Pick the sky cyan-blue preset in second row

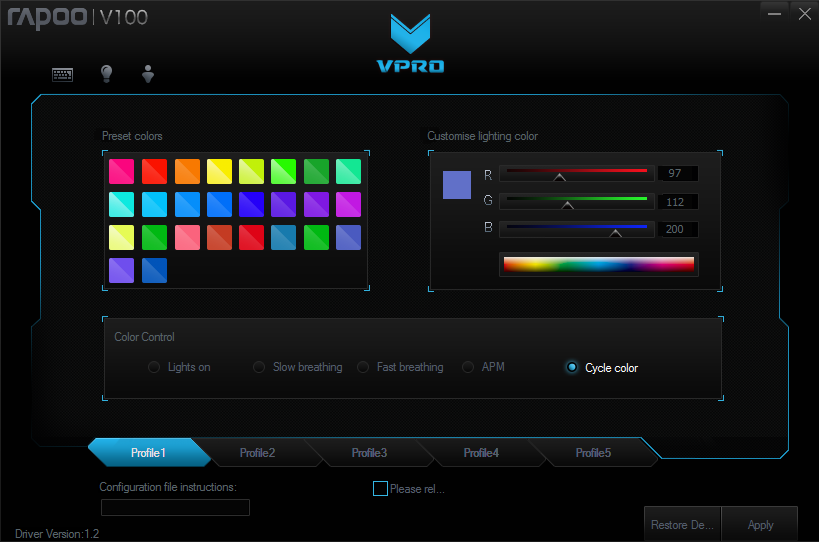point(154,205)
